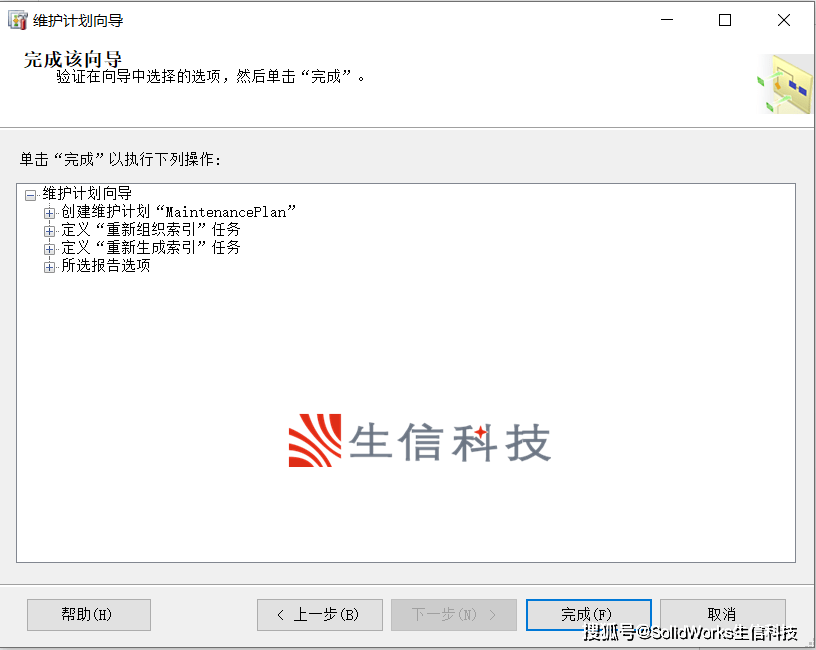Select the 定义"重新生成索引"任务 item
The width and height of the screenshot is (816, 650).
(x=151, y=247)
